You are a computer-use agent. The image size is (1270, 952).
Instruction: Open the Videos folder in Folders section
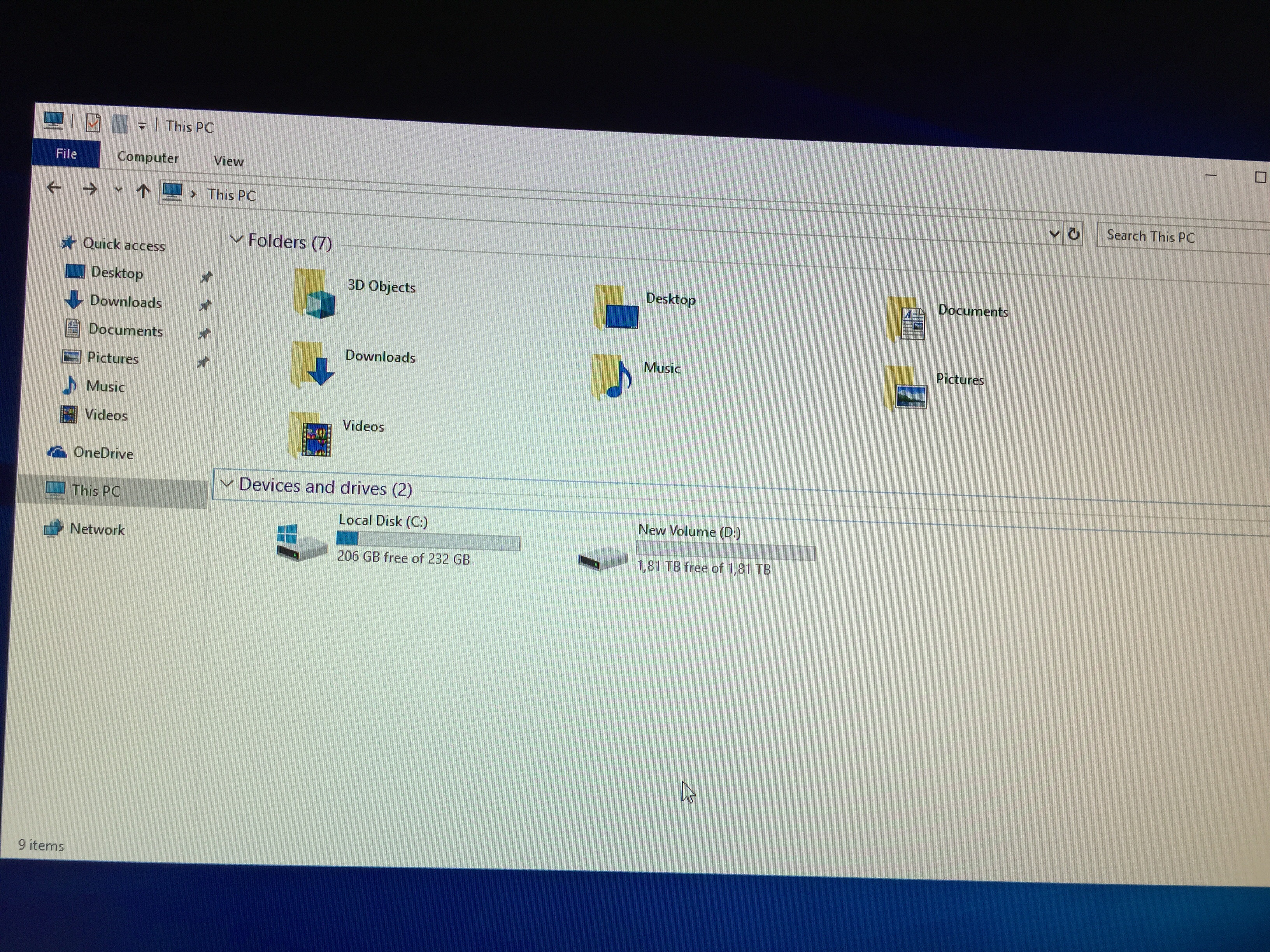[310, 435]
